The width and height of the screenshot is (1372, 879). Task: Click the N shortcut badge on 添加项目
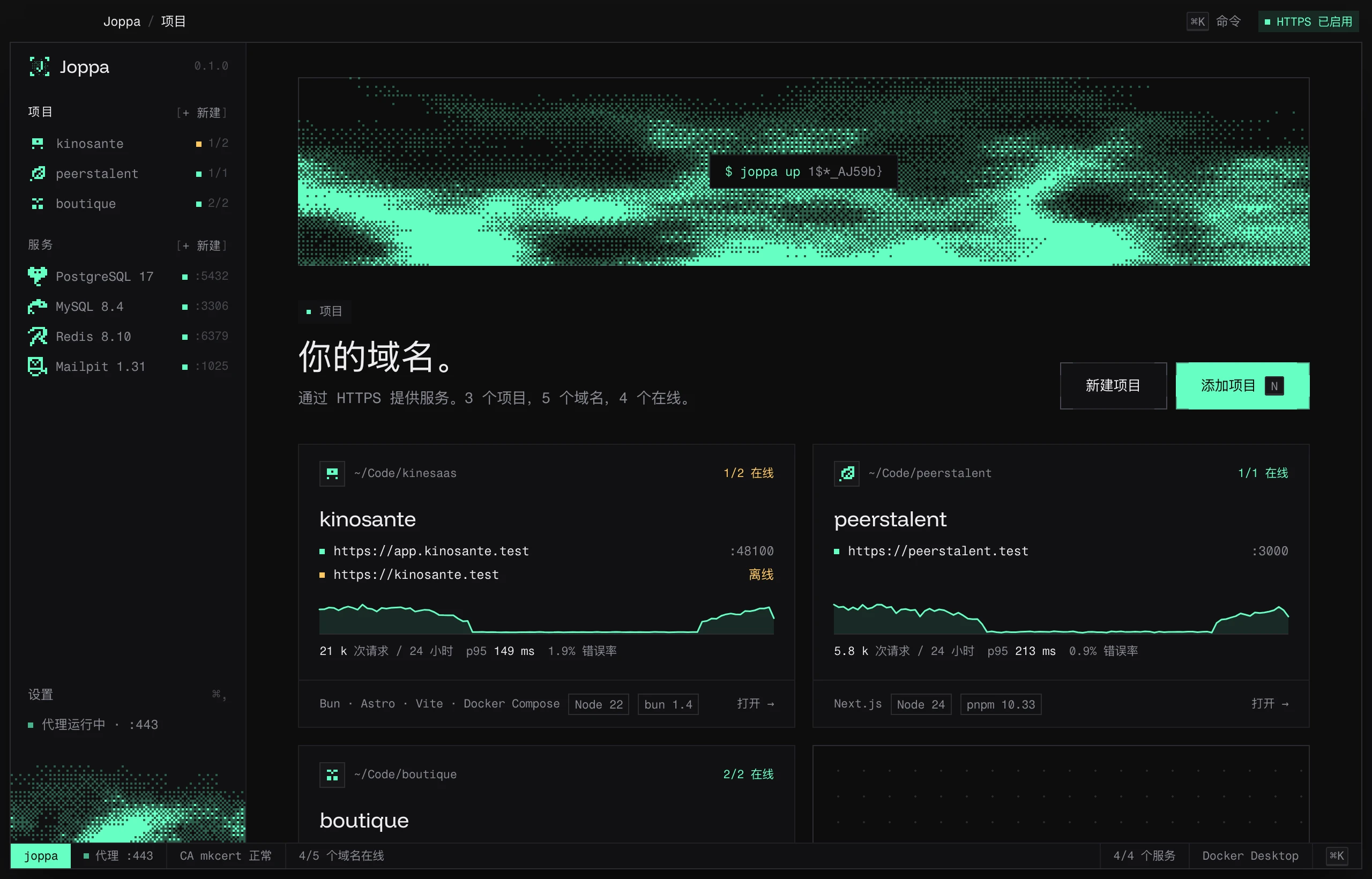[x=1274, y=386]
